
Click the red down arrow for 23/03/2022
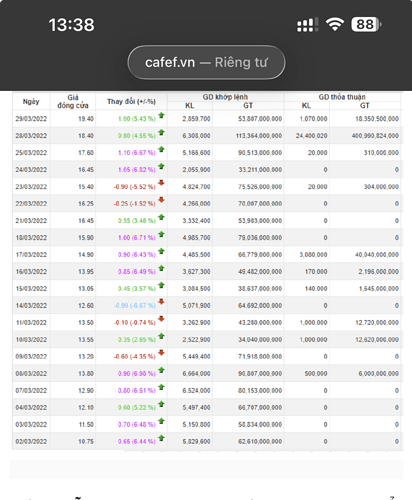click(x=161, y=183)
